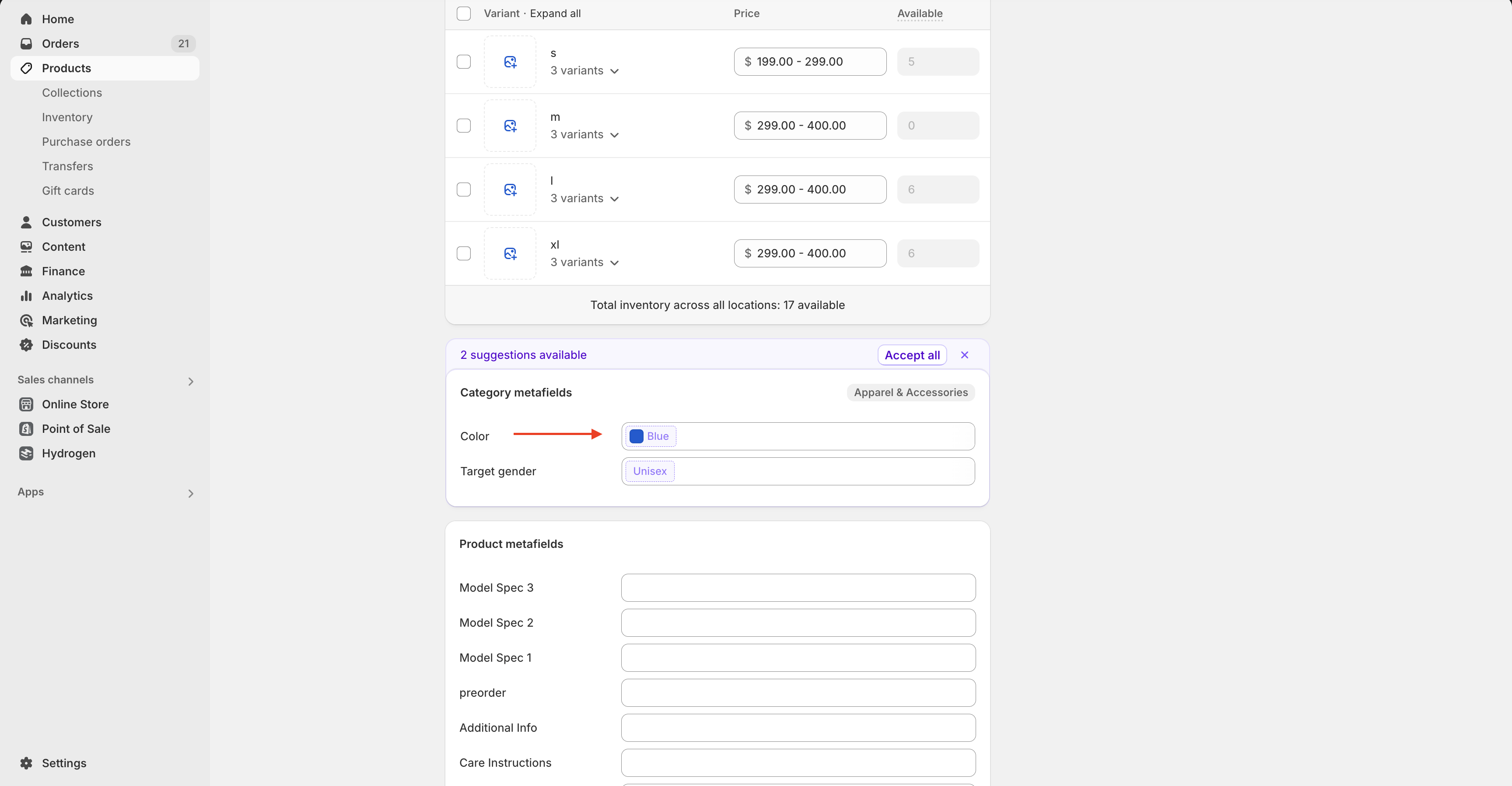Add image to the s variant
Image resolution: width=1512 pixels, height=786 pixels.
pyautogui.click(x=510, y=62)
